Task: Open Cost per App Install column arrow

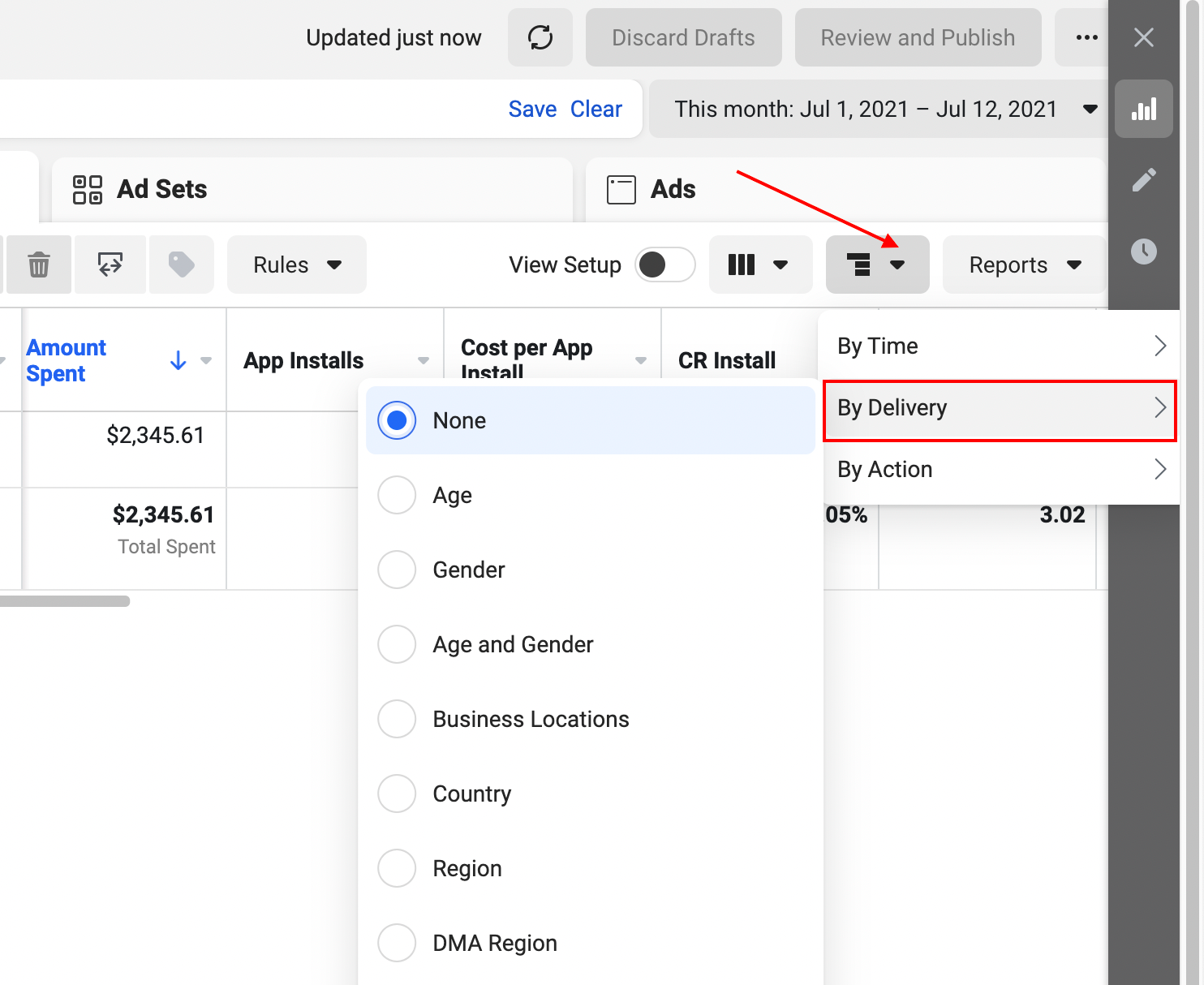Action: tap(641, 361)
